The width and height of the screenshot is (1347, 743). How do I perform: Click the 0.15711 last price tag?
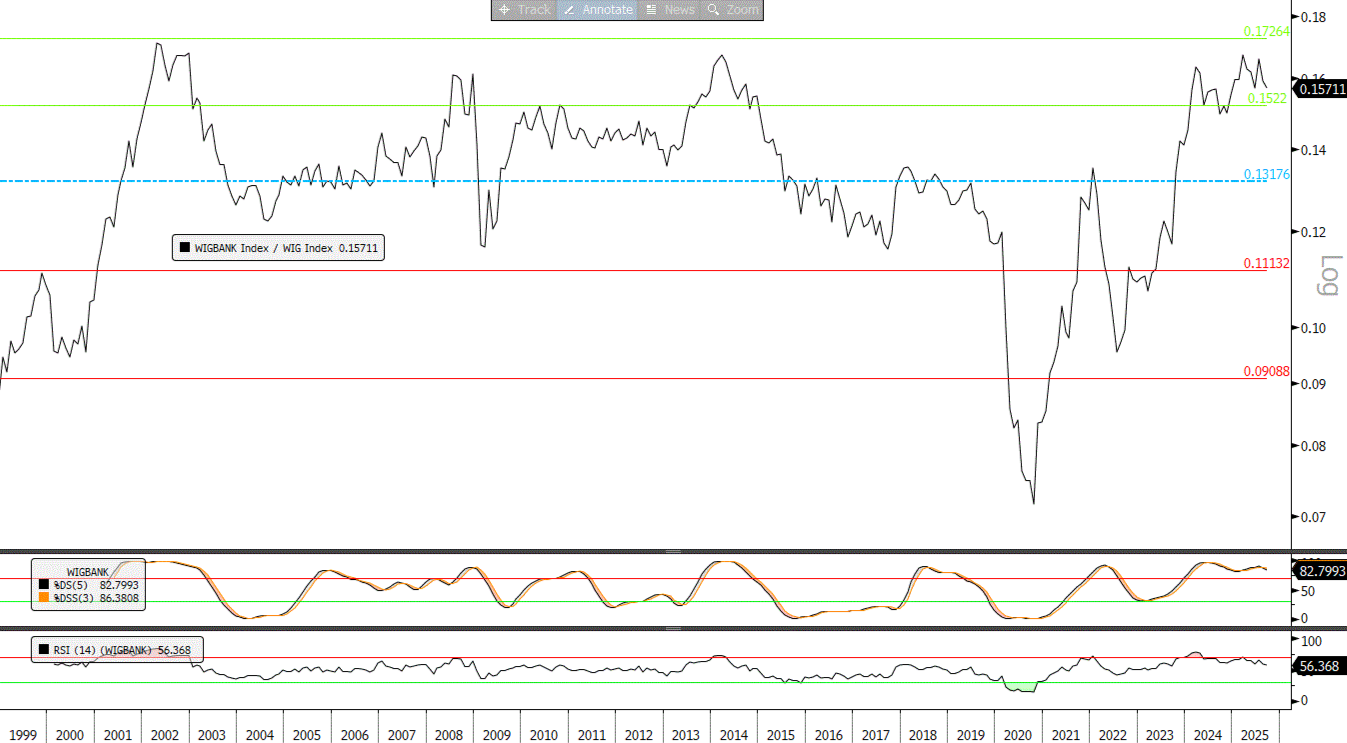1318,89
